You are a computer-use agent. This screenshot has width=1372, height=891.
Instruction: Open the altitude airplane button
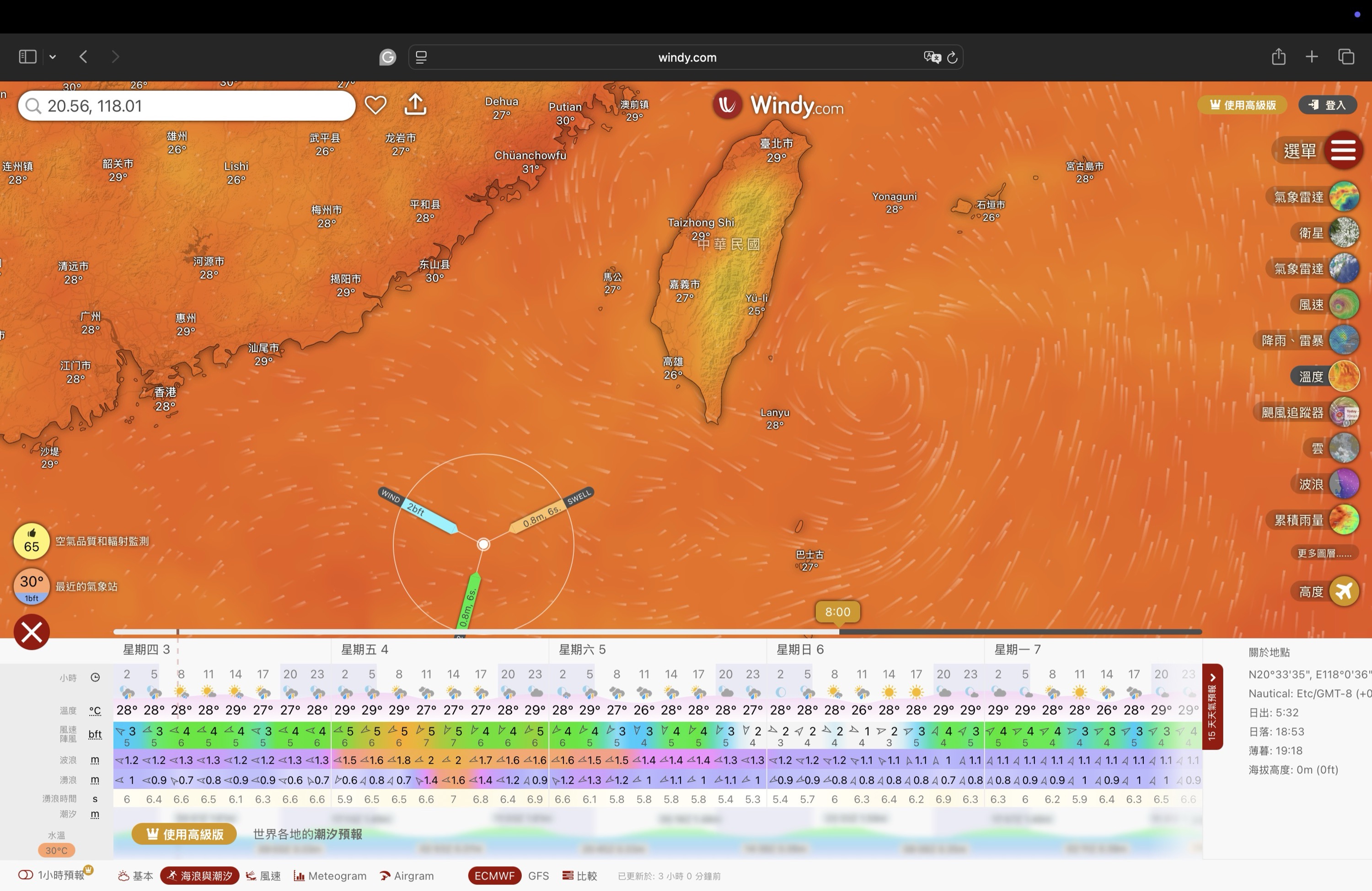(x=1344, y=591)
